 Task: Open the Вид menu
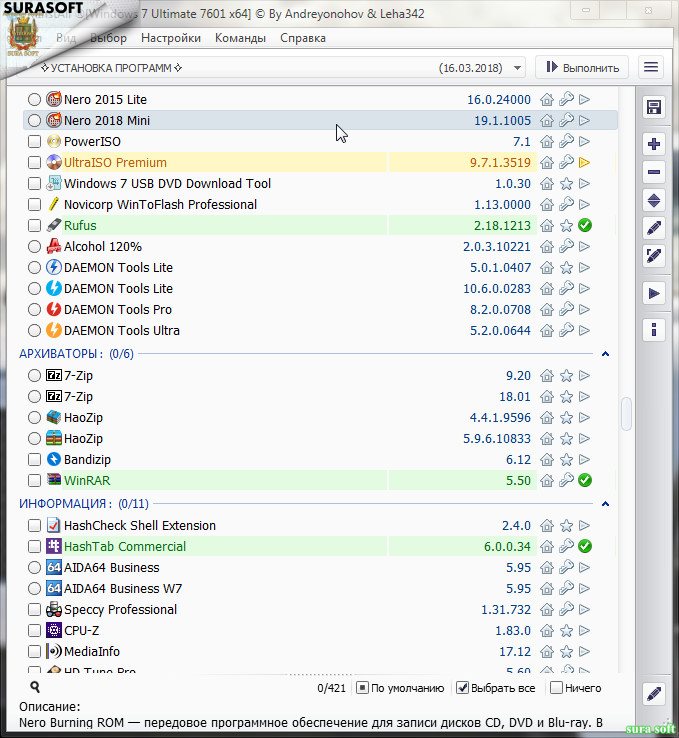click(66, 38)
